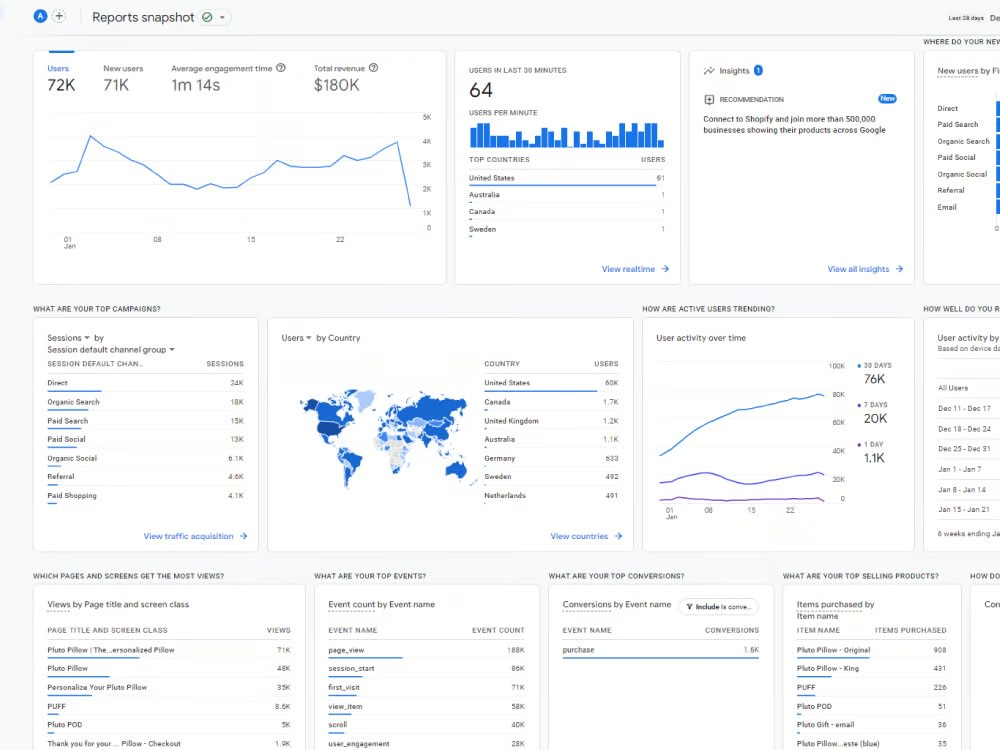Click the Personalize Your Pluto Pillow page row
Screen dimensions: 1000x750
coord(168,688)
